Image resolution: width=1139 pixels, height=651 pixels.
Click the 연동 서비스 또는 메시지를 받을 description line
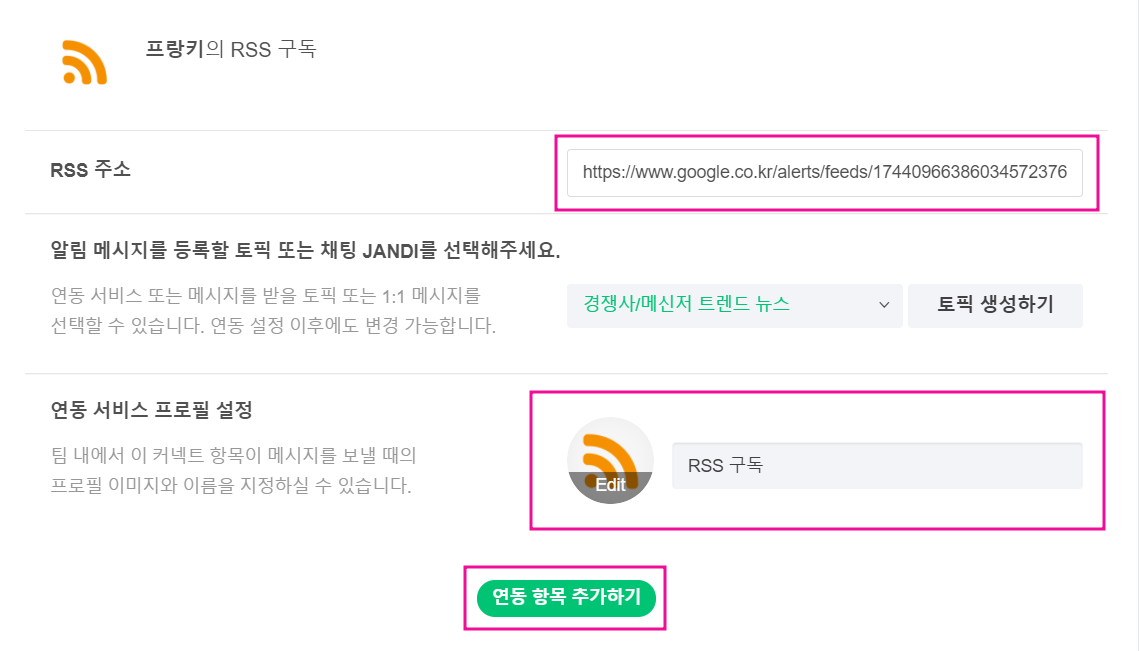[x=265, y=296]
